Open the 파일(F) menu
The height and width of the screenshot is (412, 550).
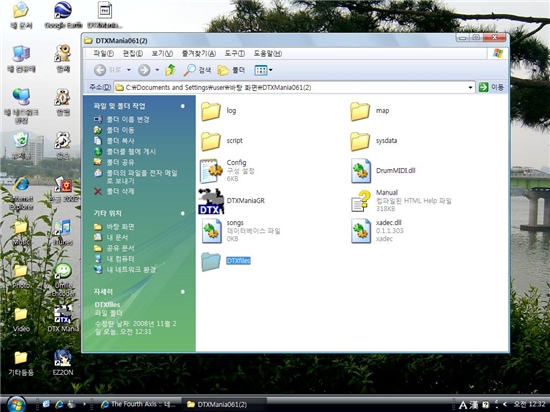coord(103,54)
